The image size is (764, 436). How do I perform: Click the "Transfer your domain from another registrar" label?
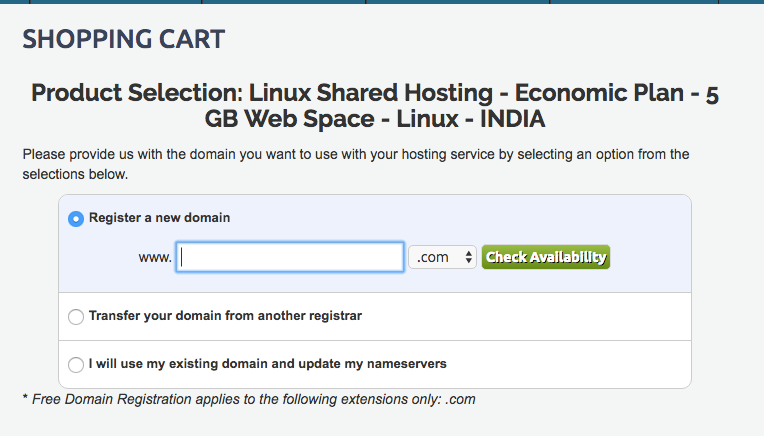[x=225, y=315]
